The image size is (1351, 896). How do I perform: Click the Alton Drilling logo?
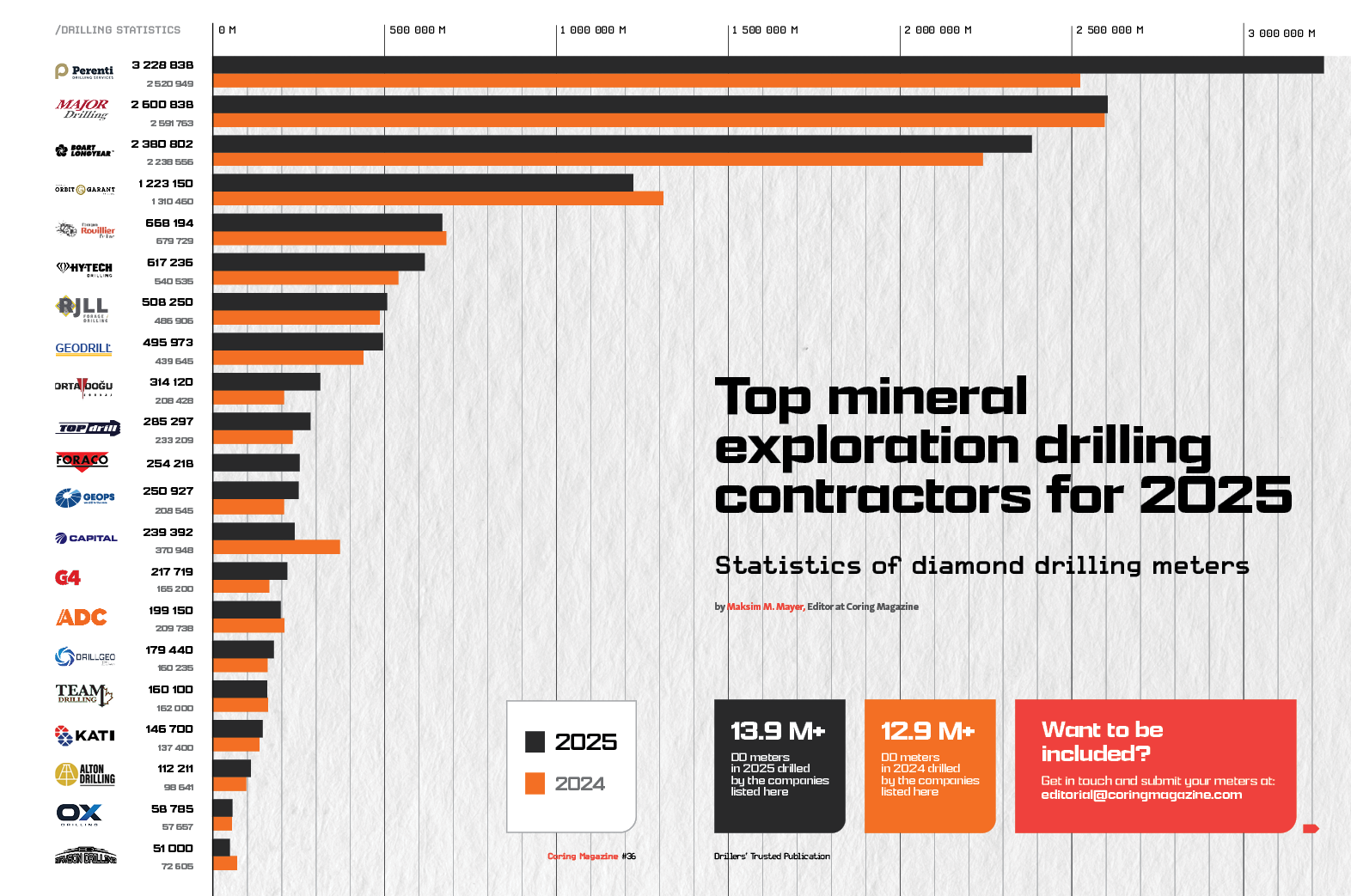85,775
